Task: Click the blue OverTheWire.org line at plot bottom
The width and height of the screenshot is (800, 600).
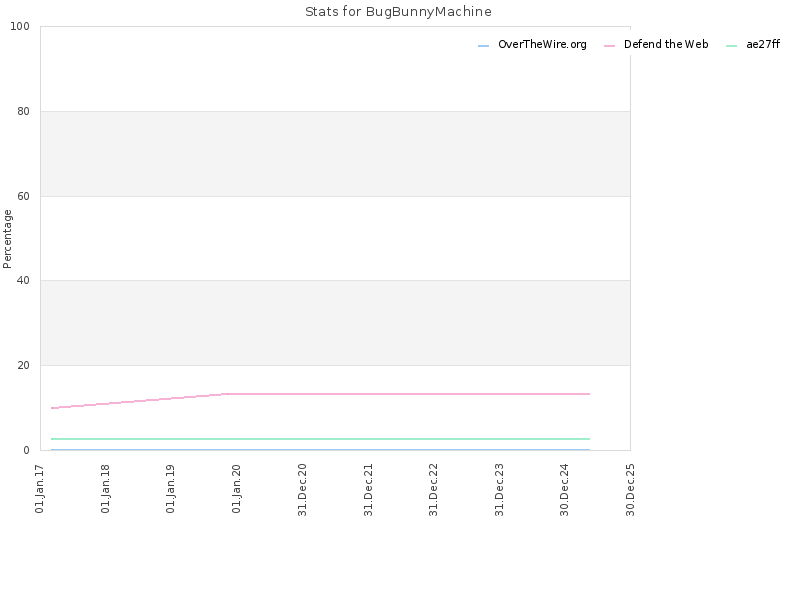Action: [320, 449]
